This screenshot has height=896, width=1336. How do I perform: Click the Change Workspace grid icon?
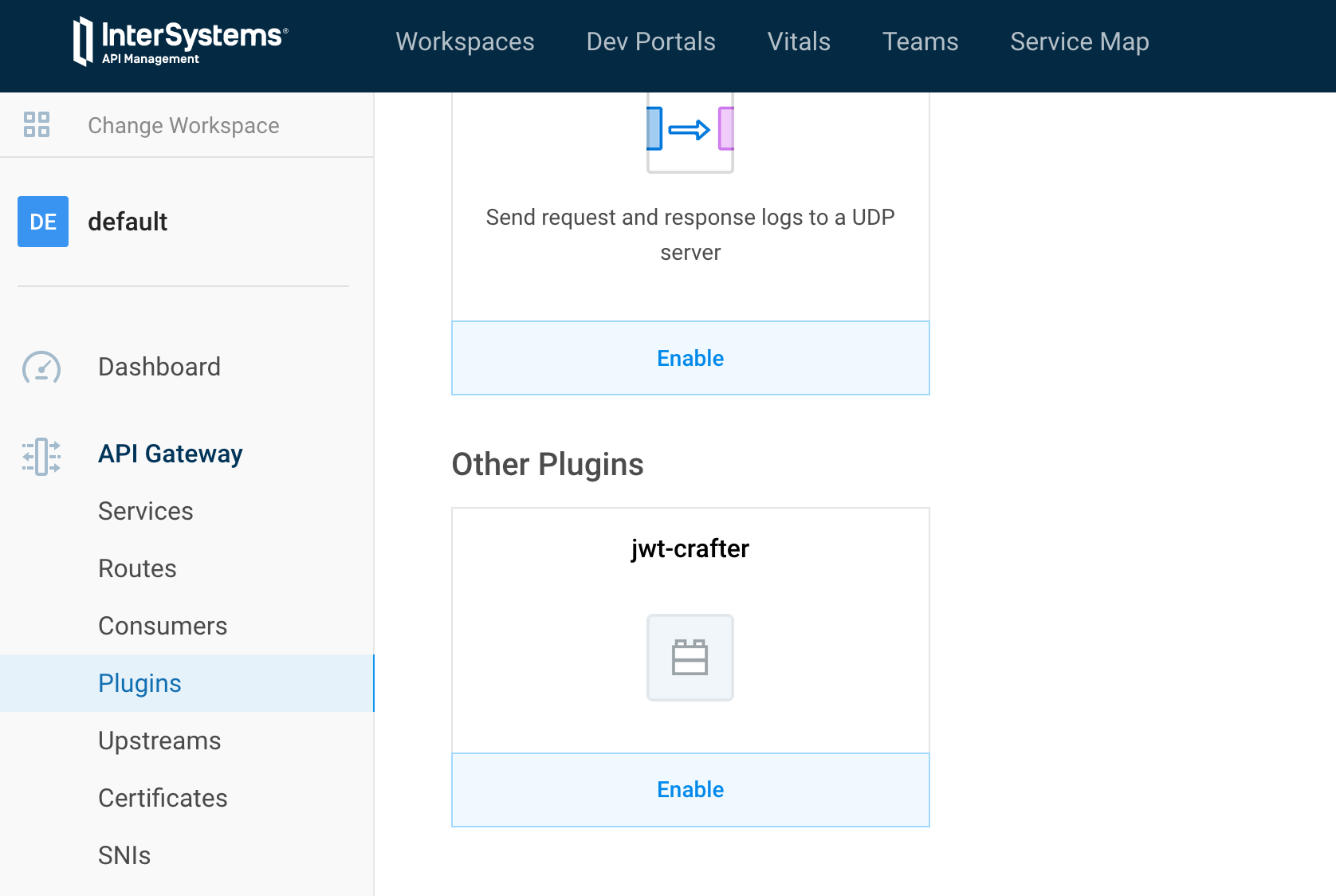pos(37,124)
